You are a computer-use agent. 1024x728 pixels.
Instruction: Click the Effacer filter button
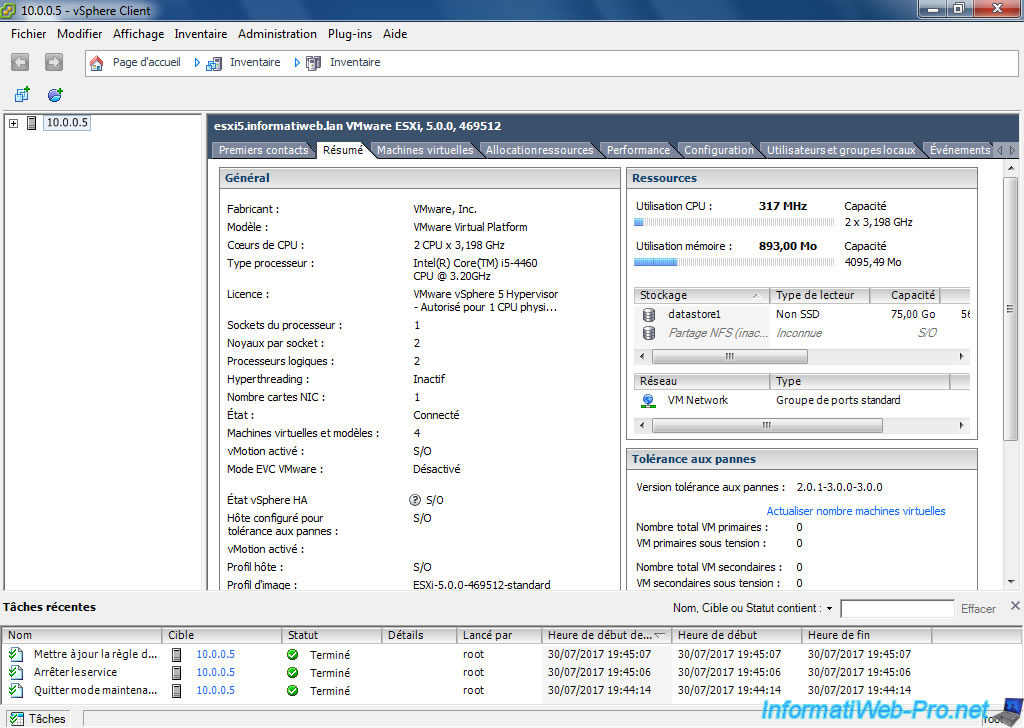pos(978,609)
